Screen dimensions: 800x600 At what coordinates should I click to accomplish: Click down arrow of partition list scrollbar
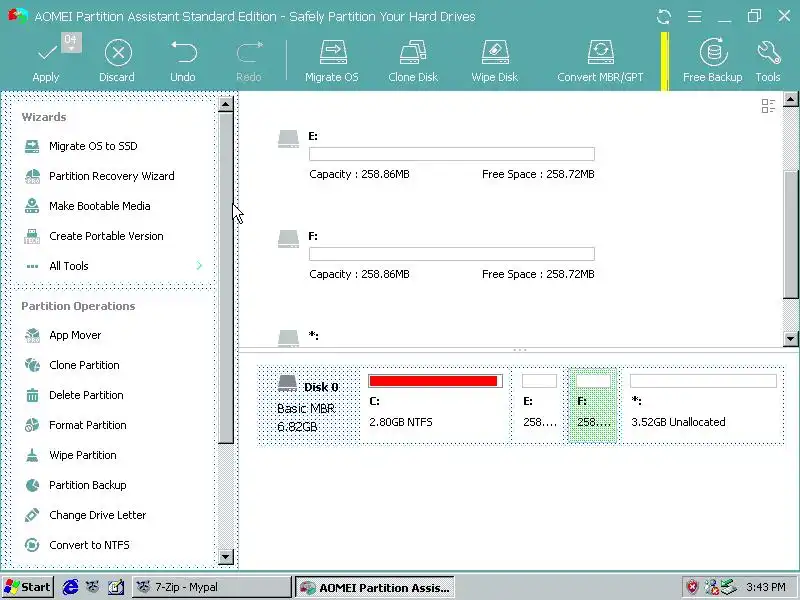point(791,338)
